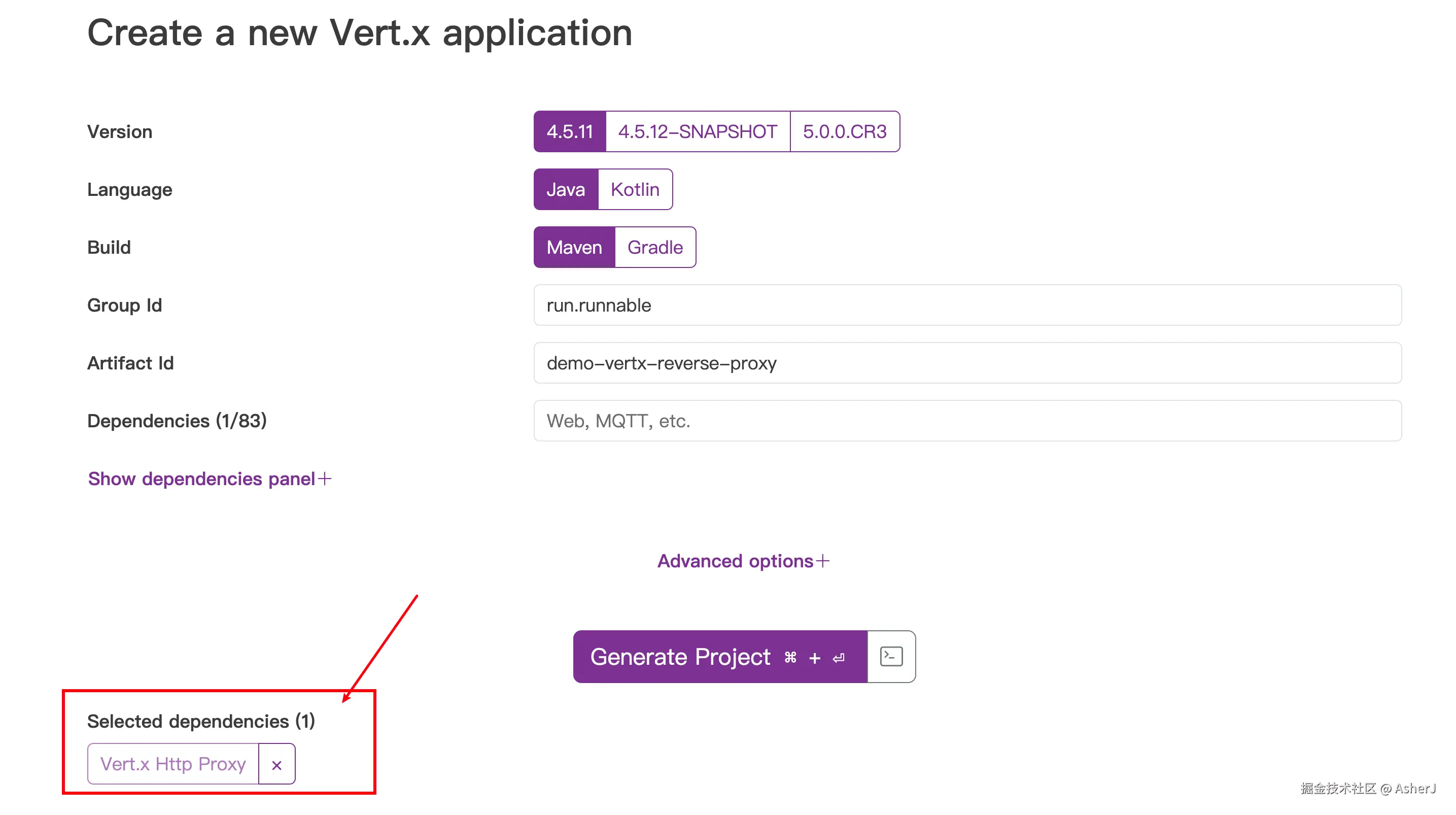The height and width of the screenshot is (815, 1456).
Task: Select Java as the language
Action: [x=565, y=189]
